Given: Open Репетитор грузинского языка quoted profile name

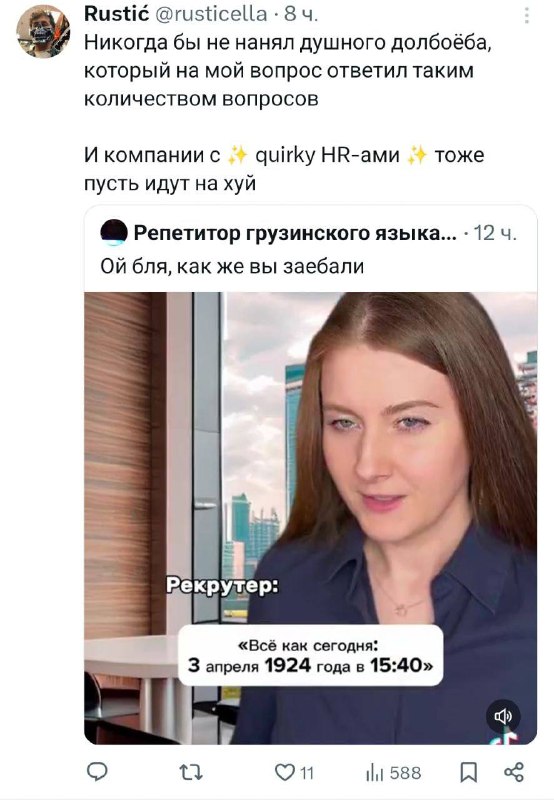Looking at the screenshot, I should point(295,233).
